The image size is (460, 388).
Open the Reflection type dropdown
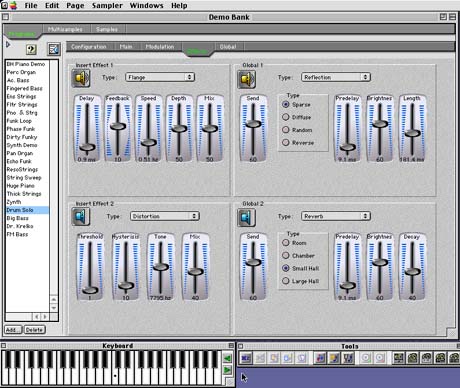click(336, 77)
